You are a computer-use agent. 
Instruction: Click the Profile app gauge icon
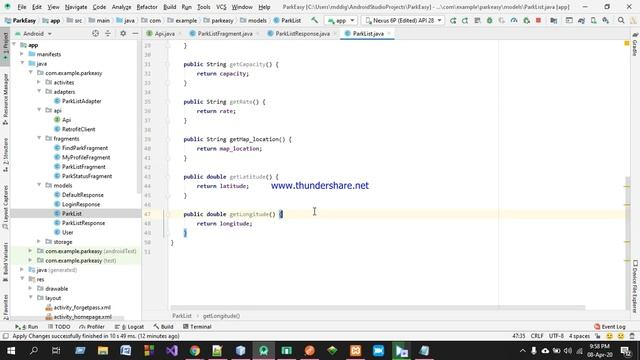(514, 20)
